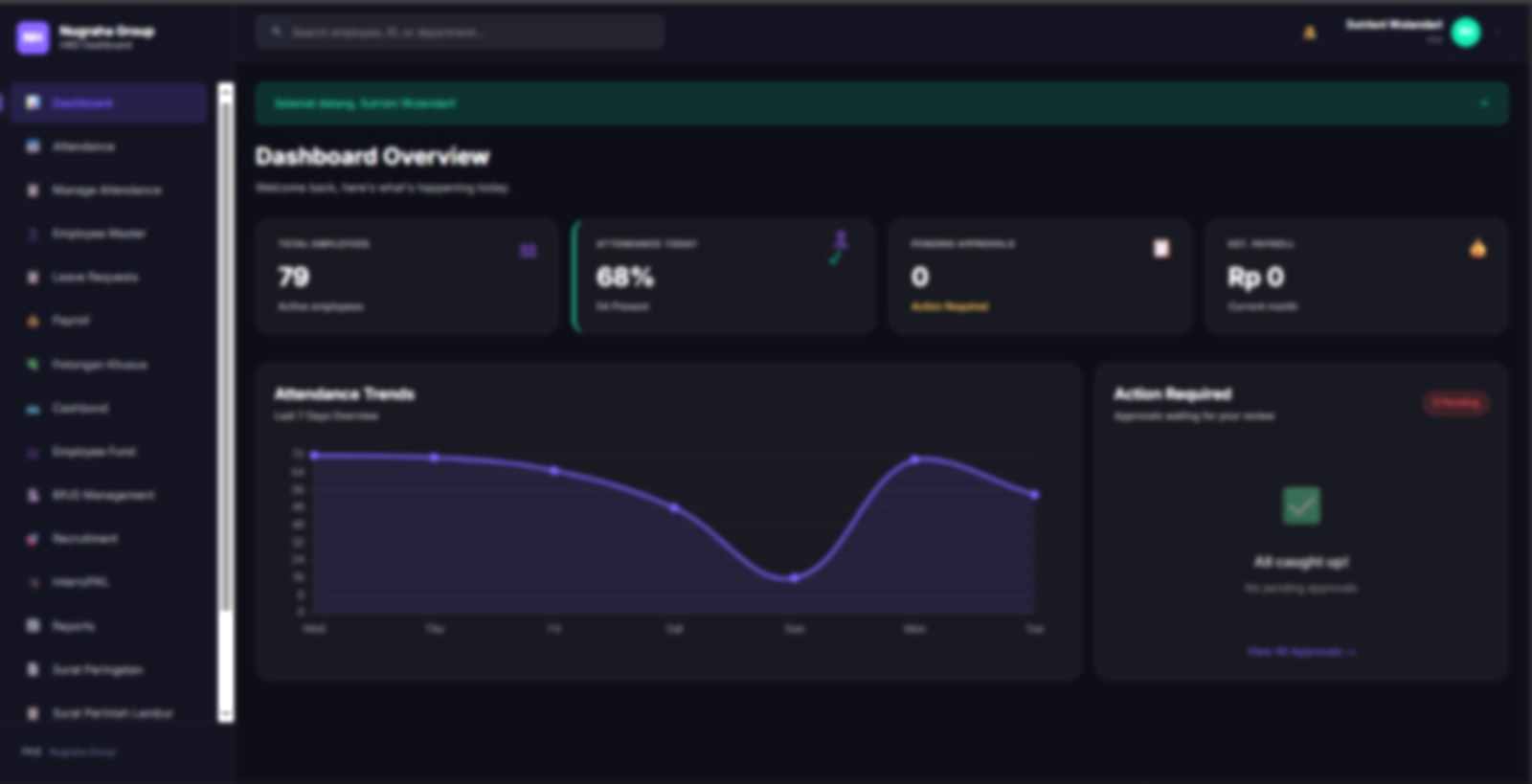The height and width of the screenshot is (784, 1532).
Task: Click the Potongan Khusus icon
Action: 33,365
